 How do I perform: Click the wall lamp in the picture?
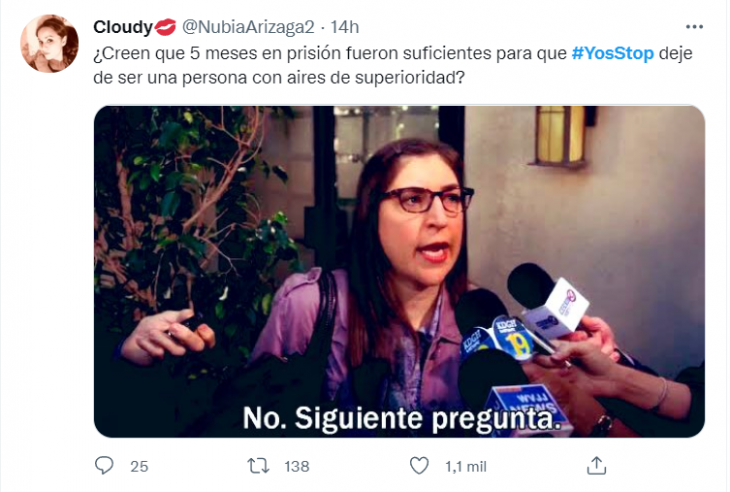(x=559, y=136)
